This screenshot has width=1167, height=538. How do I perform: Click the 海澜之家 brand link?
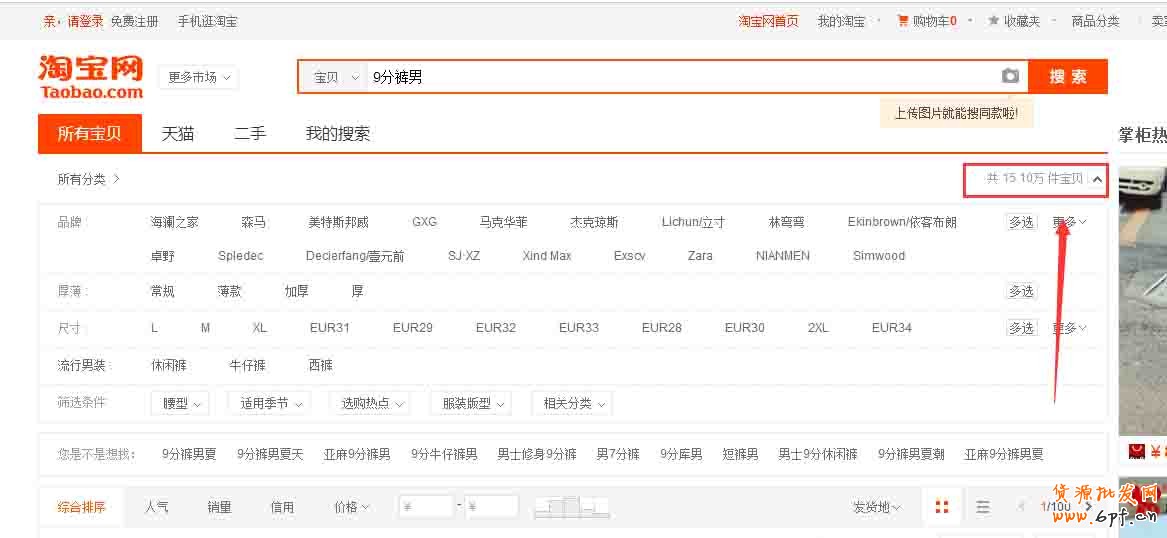coord(174,222)
